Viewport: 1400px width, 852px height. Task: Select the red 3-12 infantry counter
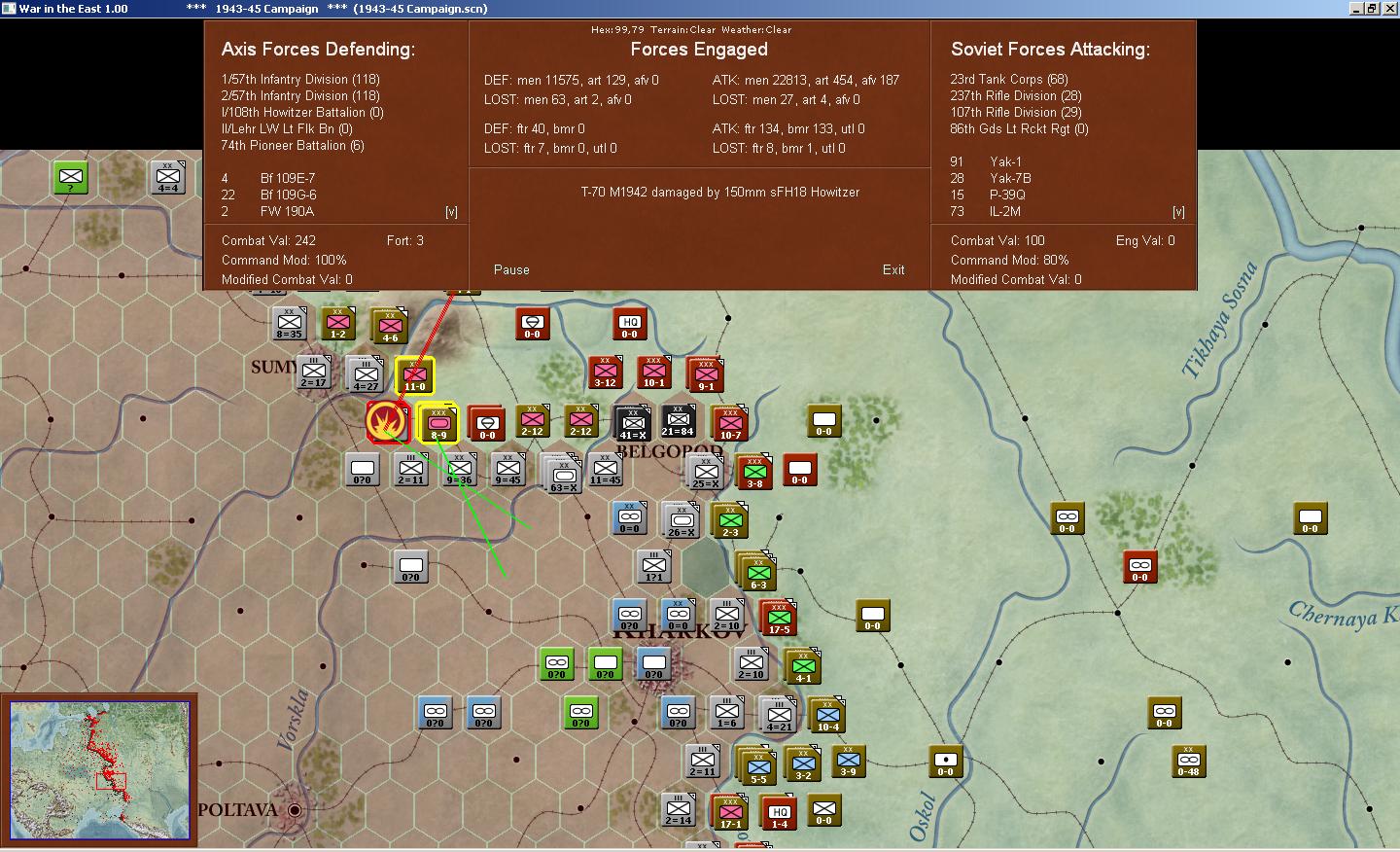coord(606,372)
